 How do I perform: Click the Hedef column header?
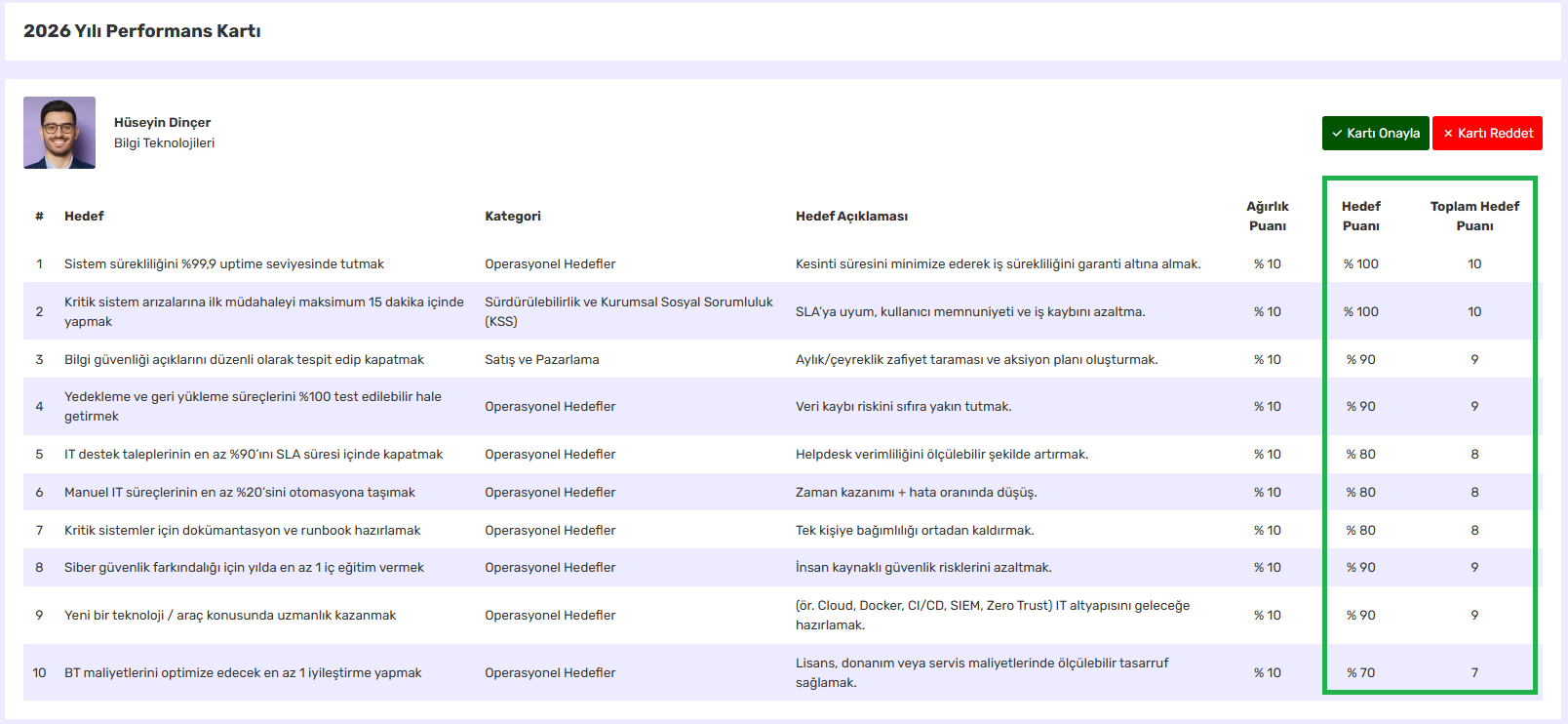pos(84,217)
